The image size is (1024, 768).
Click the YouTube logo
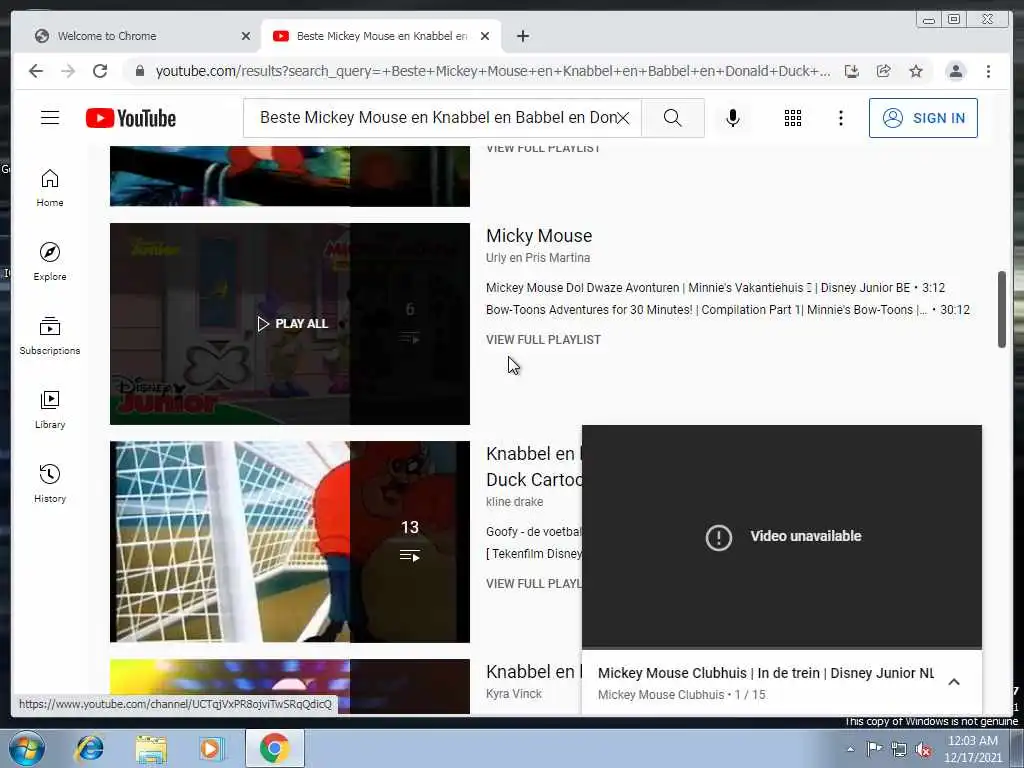131,118
